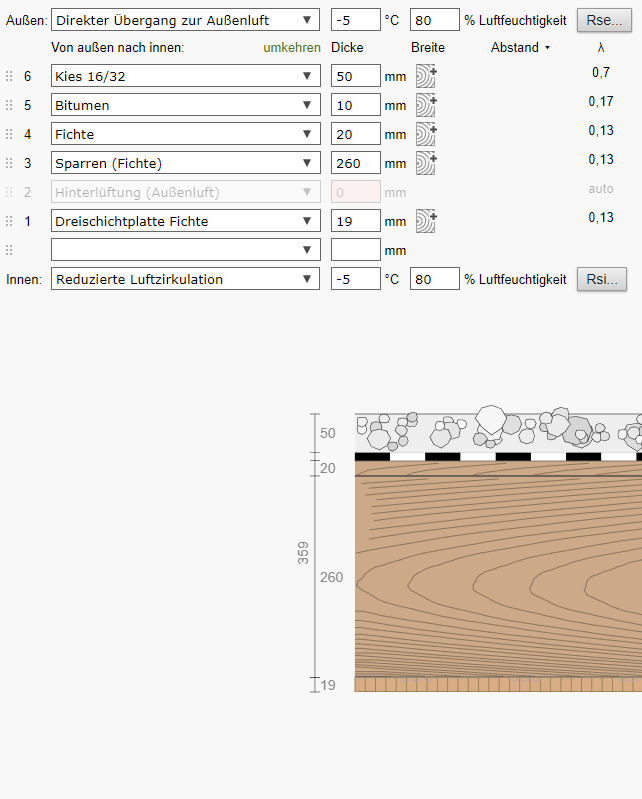Edit the outside temperature field
The image size is (642, 799).
coord(356,20)
